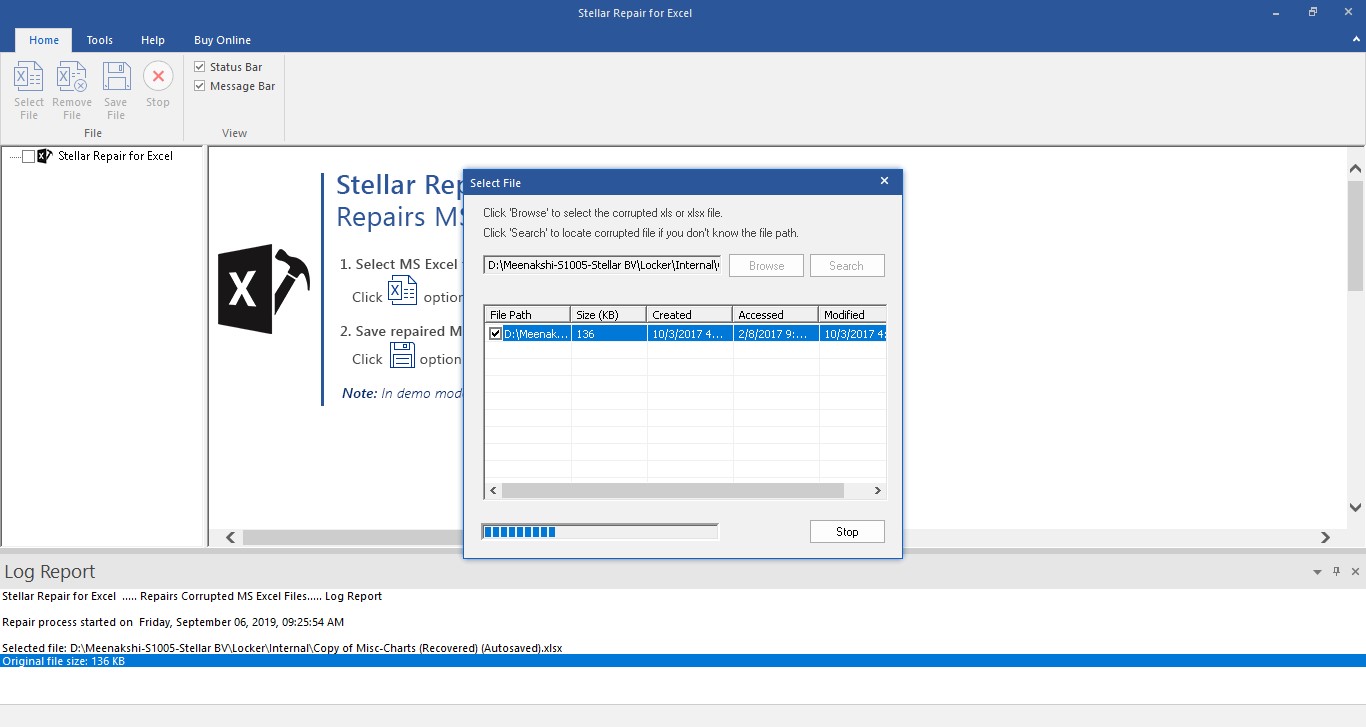Open the Help ribbon tab
Viewport: 1366px width, 727px height.
pos(153,40)
